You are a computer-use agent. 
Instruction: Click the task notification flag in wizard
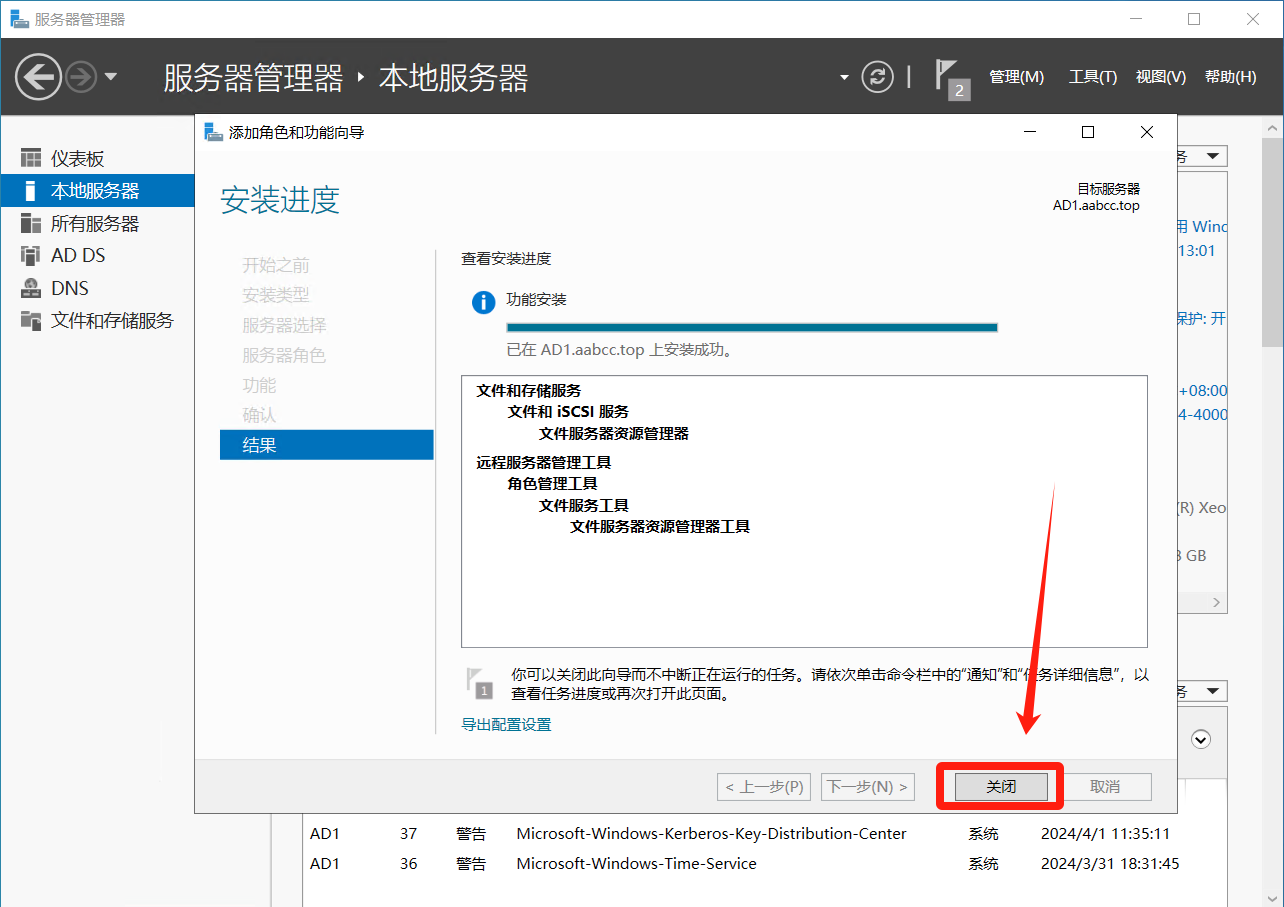pyautogui.click(x=480, y=681)
